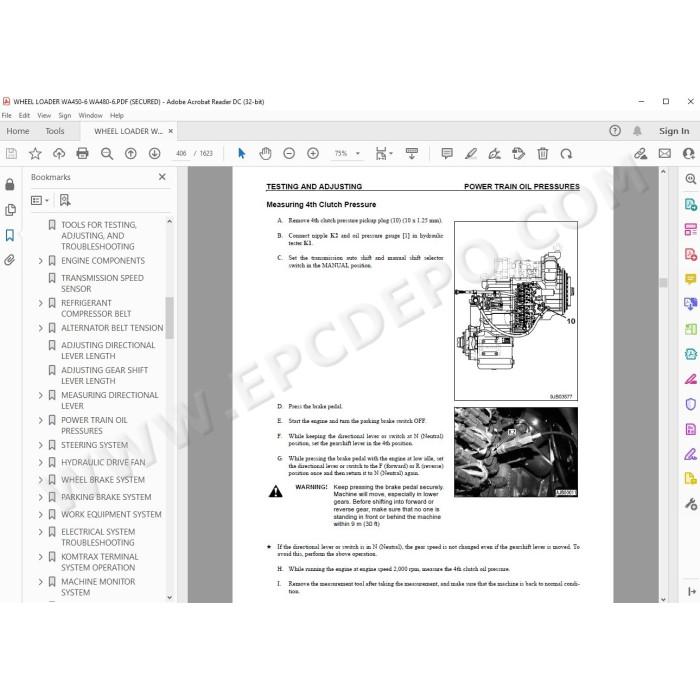
Task: Choose the Selection arrow tool
Action: [x=242, y=154]
